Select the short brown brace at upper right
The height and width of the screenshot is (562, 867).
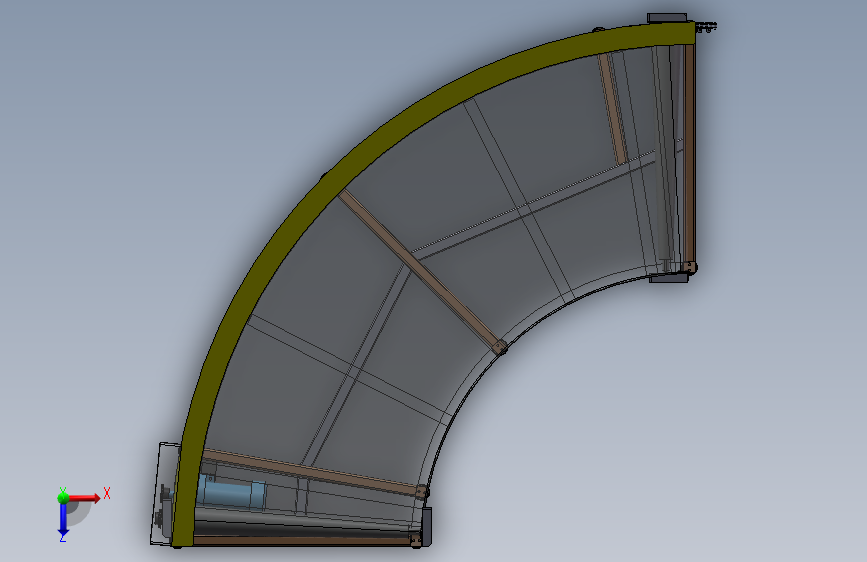pos(613,108)
